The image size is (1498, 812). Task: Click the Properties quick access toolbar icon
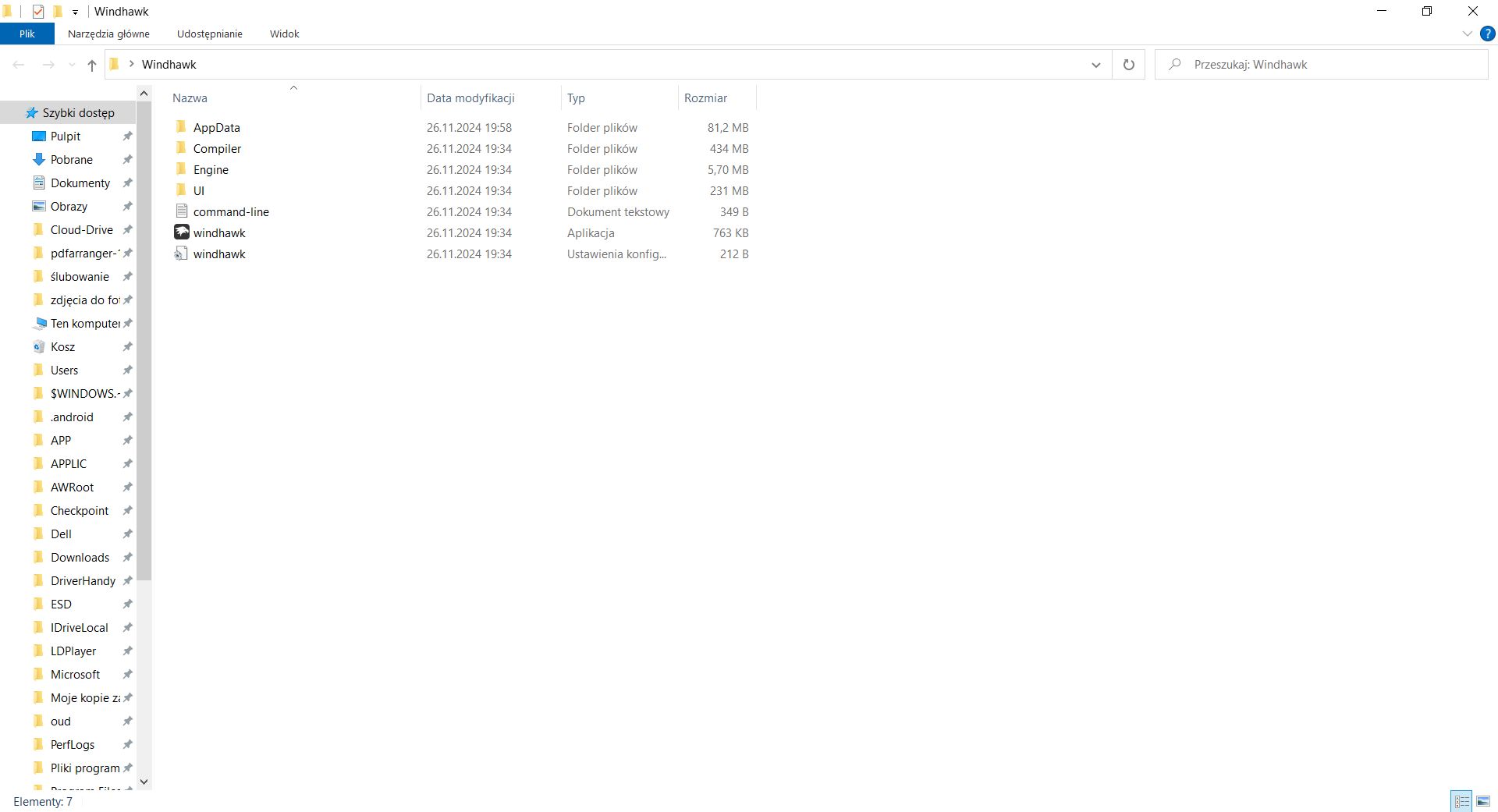pyautogui.click(x=37, y=12)
